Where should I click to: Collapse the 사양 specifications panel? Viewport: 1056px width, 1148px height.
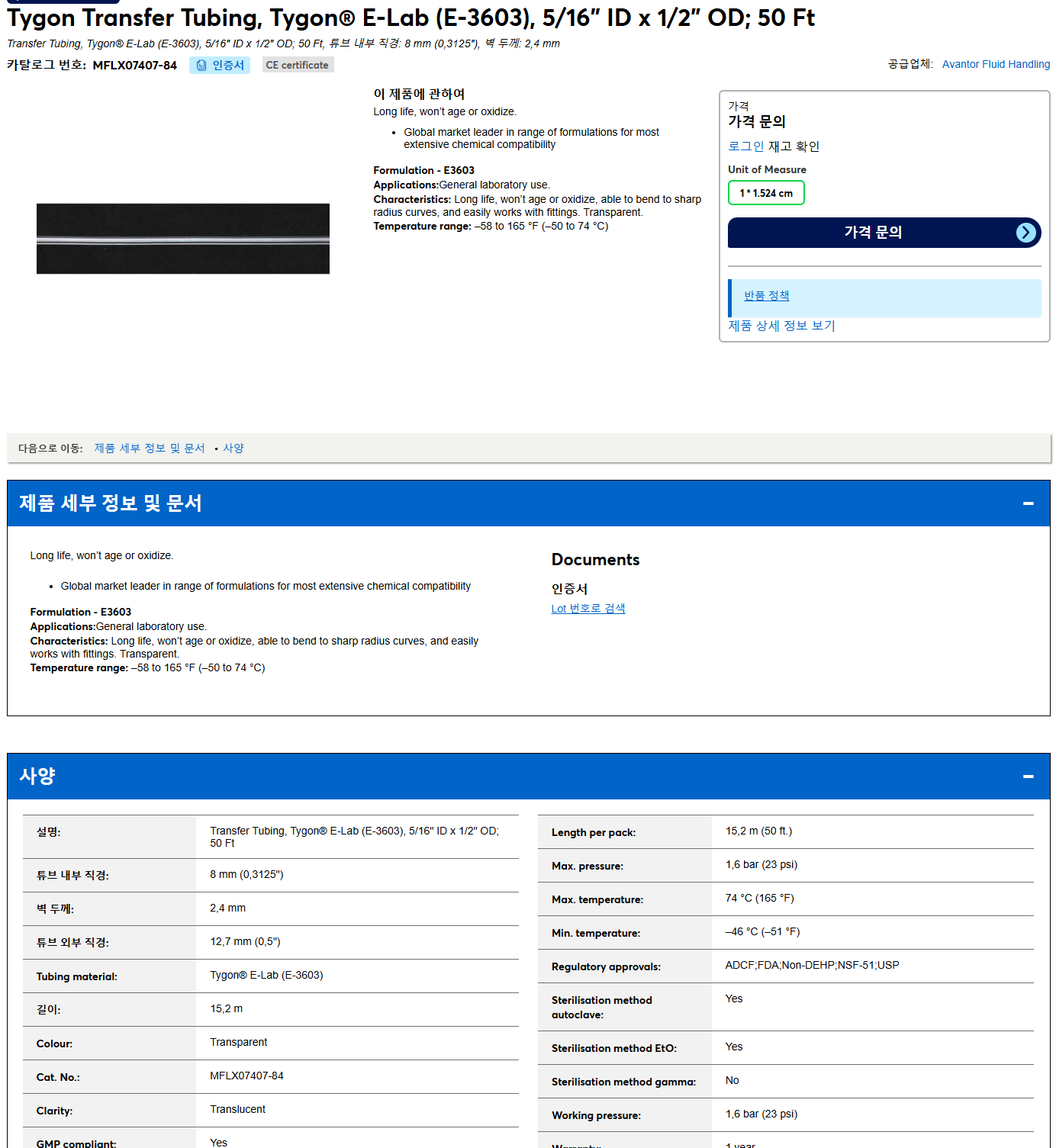(x=1028, y=777)
